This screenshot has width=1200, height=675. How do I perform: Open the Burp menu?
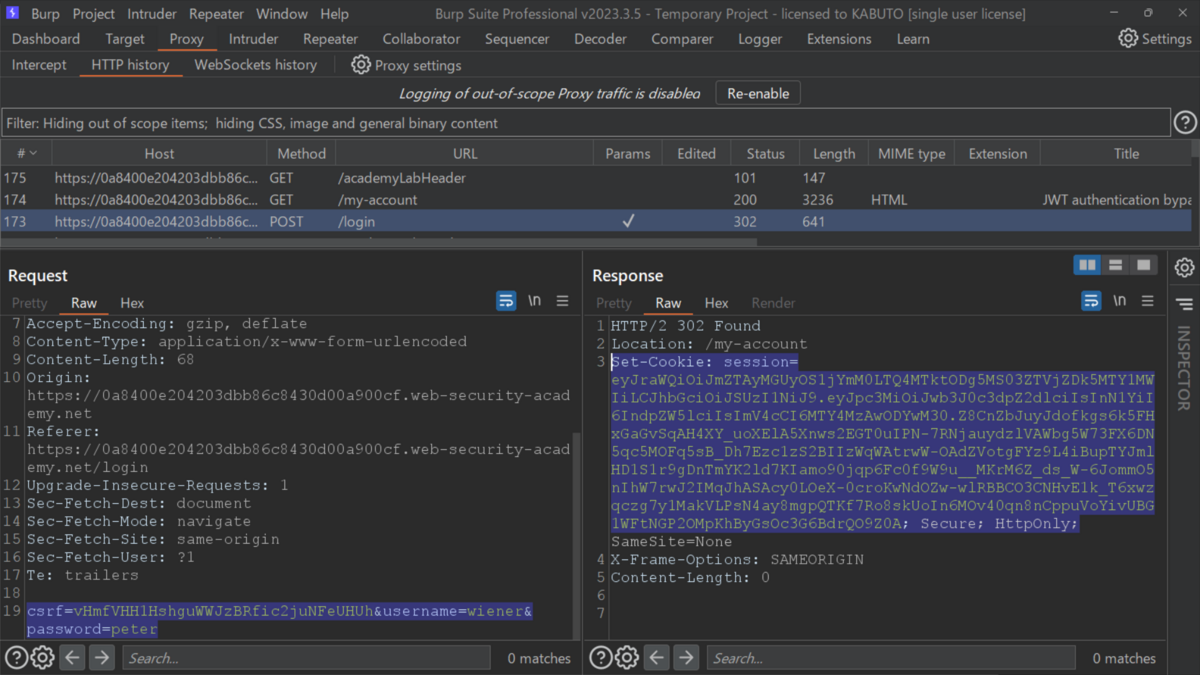click(x=45, y=14)
